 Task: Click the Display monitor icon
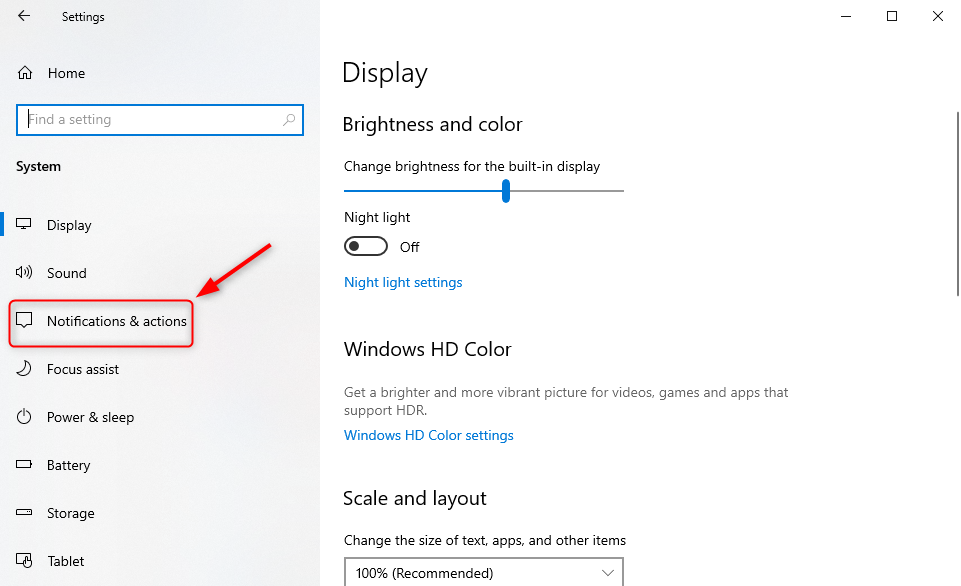24,224
